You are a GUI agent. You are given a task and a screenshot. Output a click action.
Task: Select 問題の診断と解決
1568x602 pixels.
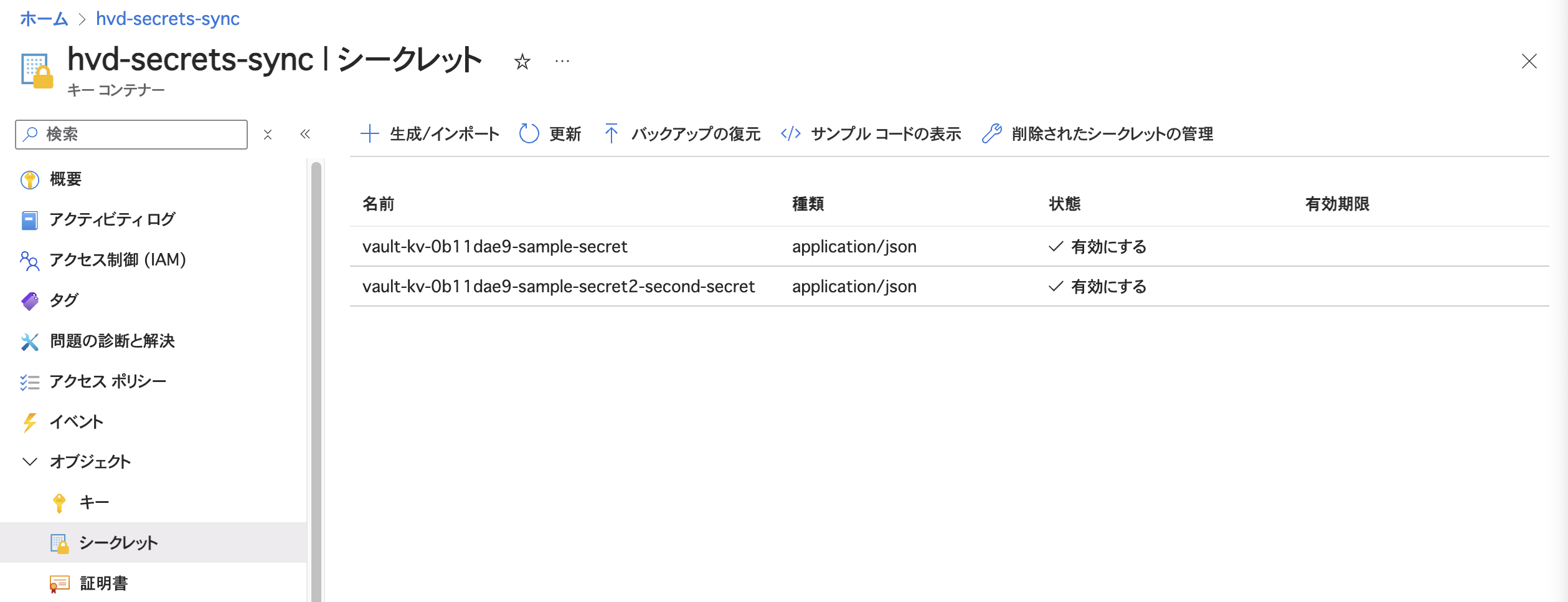112,341
